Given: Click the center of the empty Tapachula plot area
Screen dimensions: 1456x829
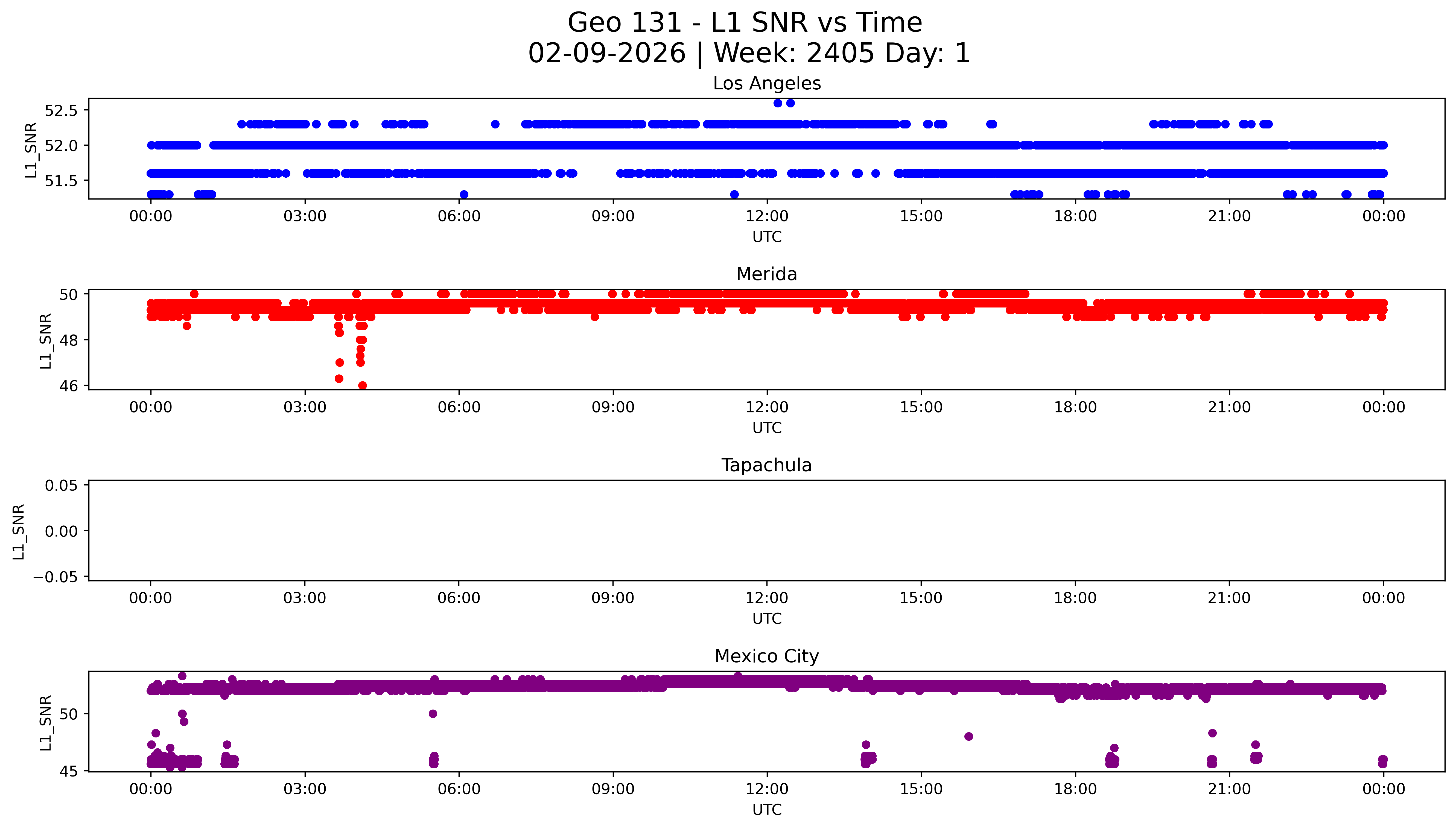Looking at the screenshot, I should [x=766, y=531].
